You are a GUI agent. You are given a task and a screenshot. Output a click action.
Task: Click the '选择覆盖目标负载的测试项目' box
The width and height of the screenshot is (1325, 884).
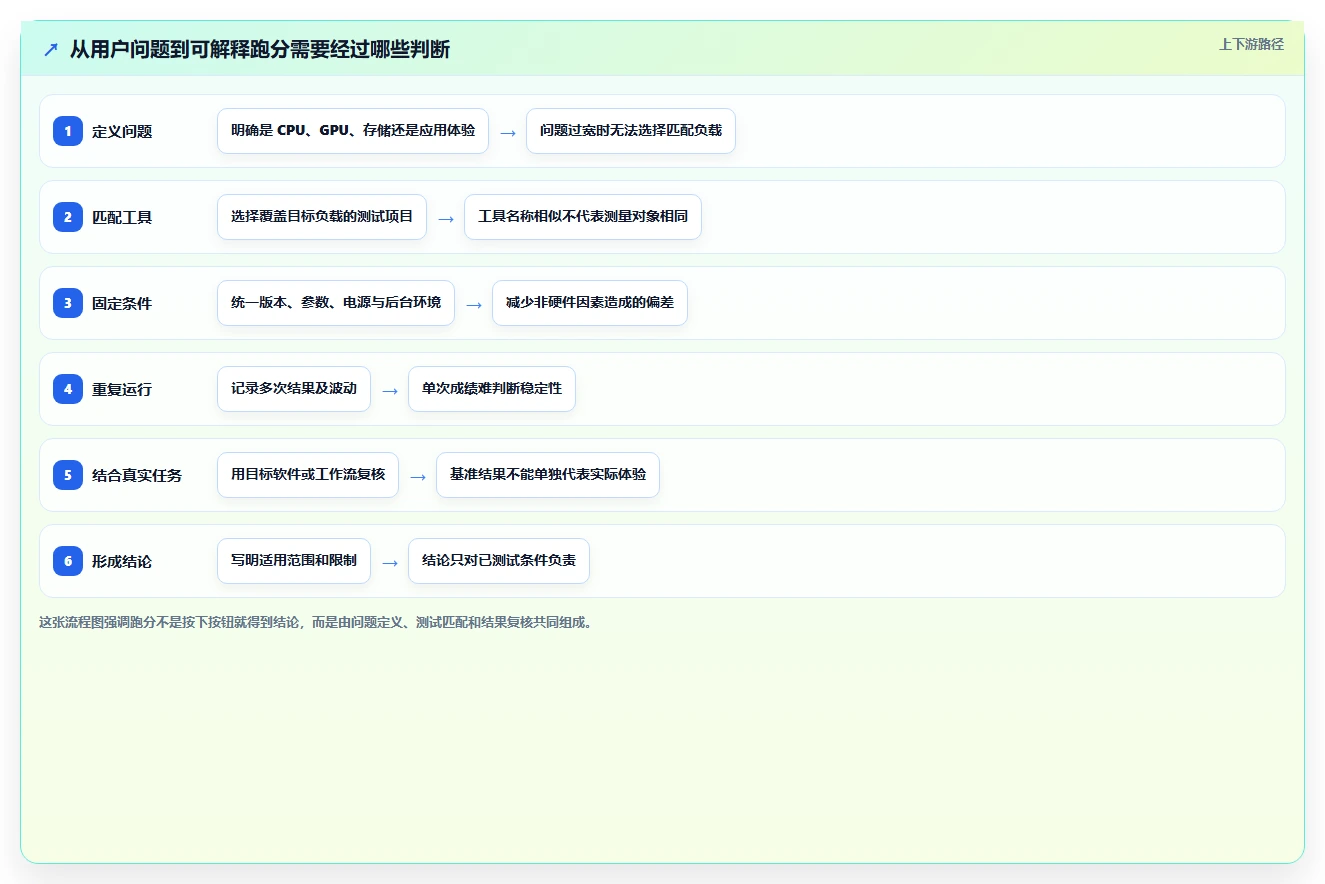(322, 217)
